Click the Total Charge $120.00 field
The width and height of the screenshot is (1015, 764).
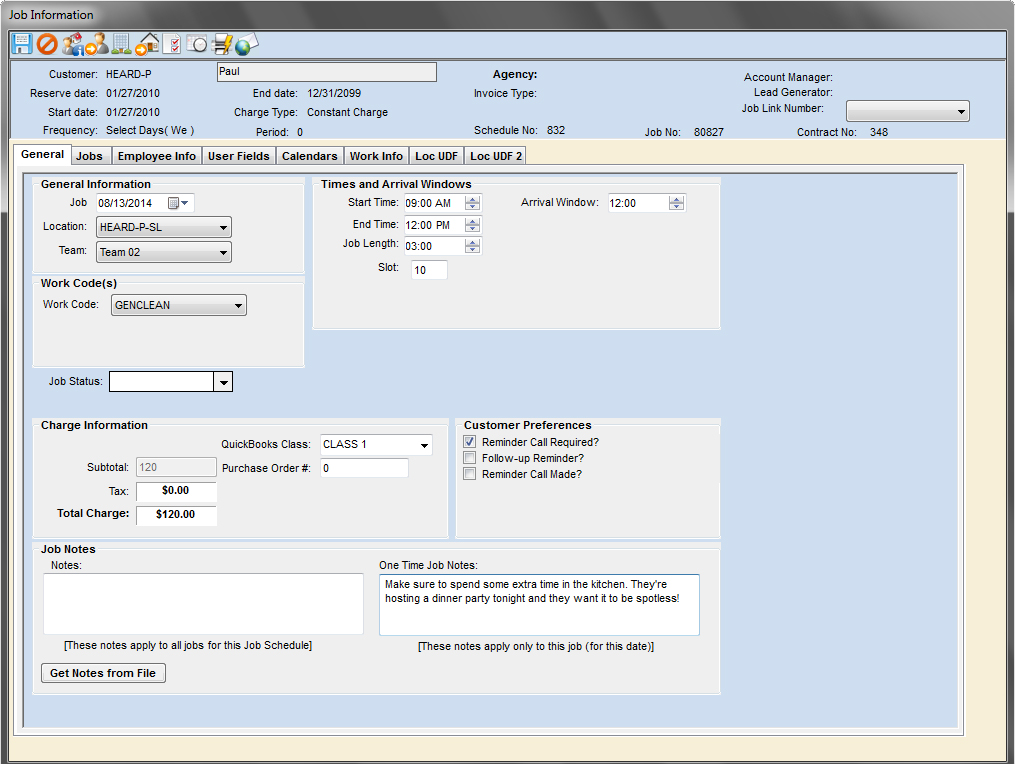176,514
